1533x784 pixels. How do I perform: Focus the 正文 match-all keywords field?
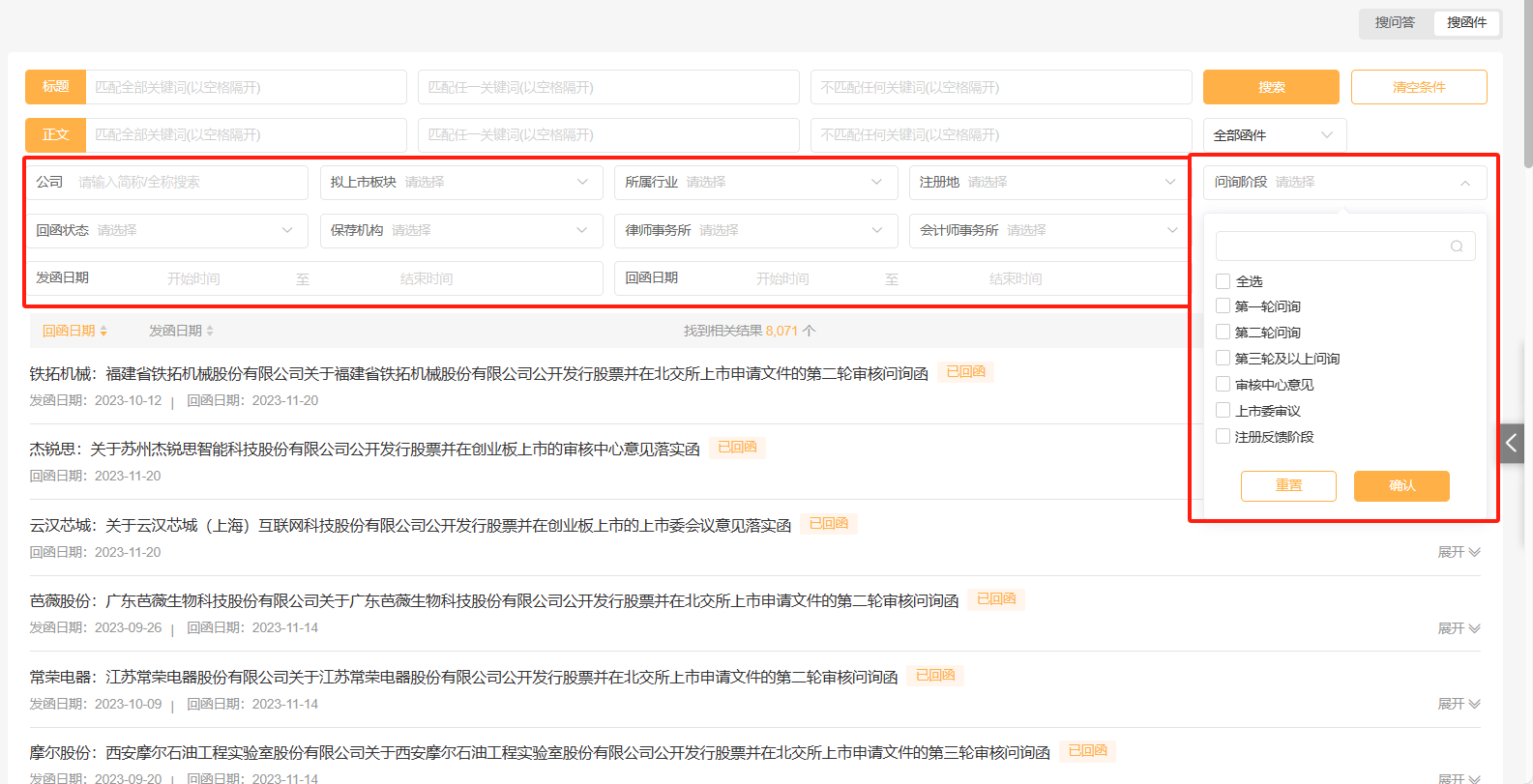pos(246,134)
